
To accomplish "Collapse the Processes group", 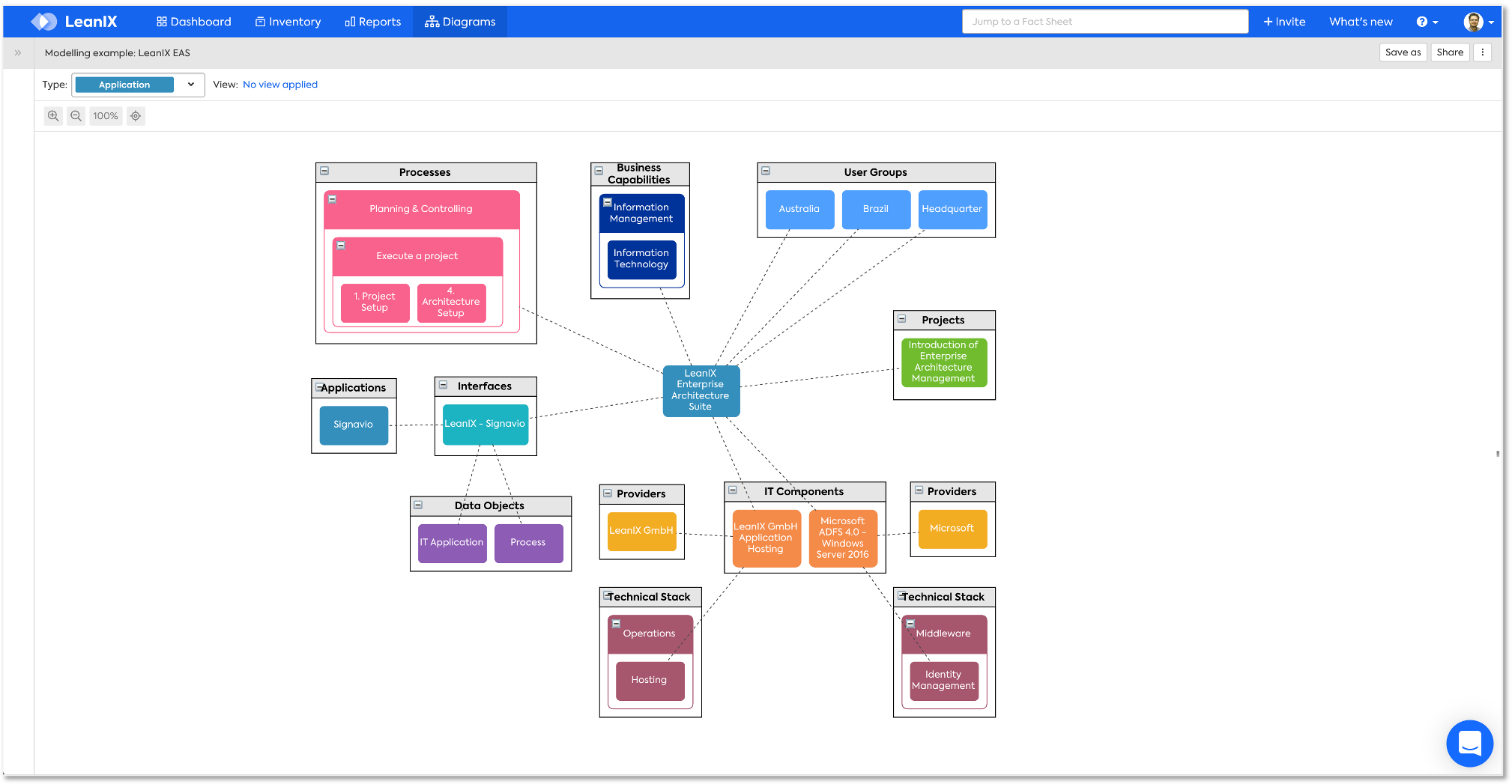I will coord(324,171).
